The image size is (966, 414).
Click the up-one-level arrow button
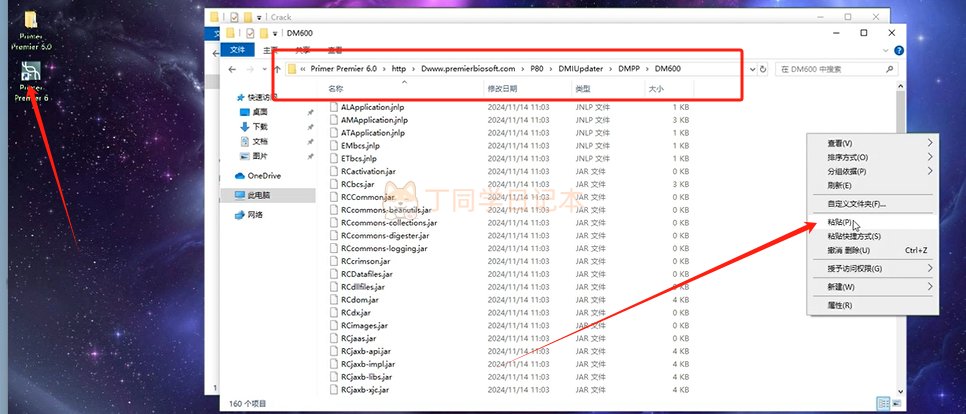(277, 69)
